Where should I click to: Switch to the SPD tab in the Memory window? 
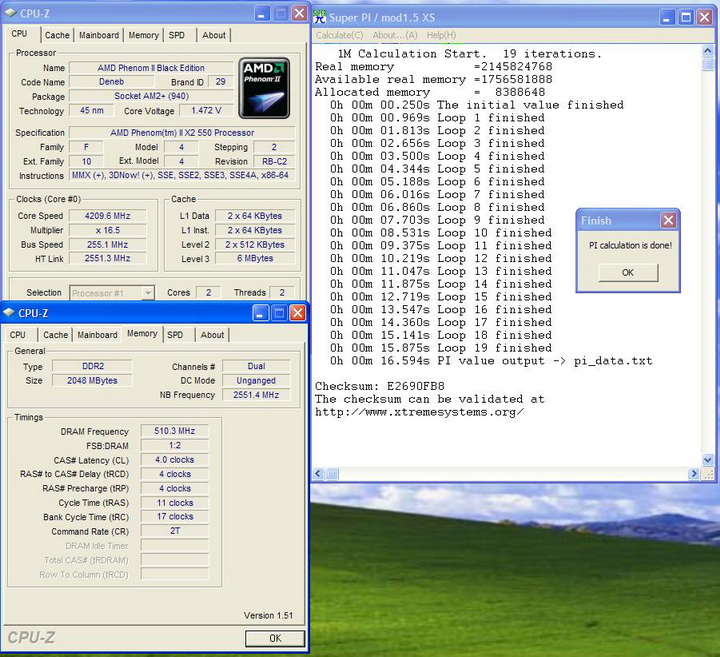click(x=175, y=335)
